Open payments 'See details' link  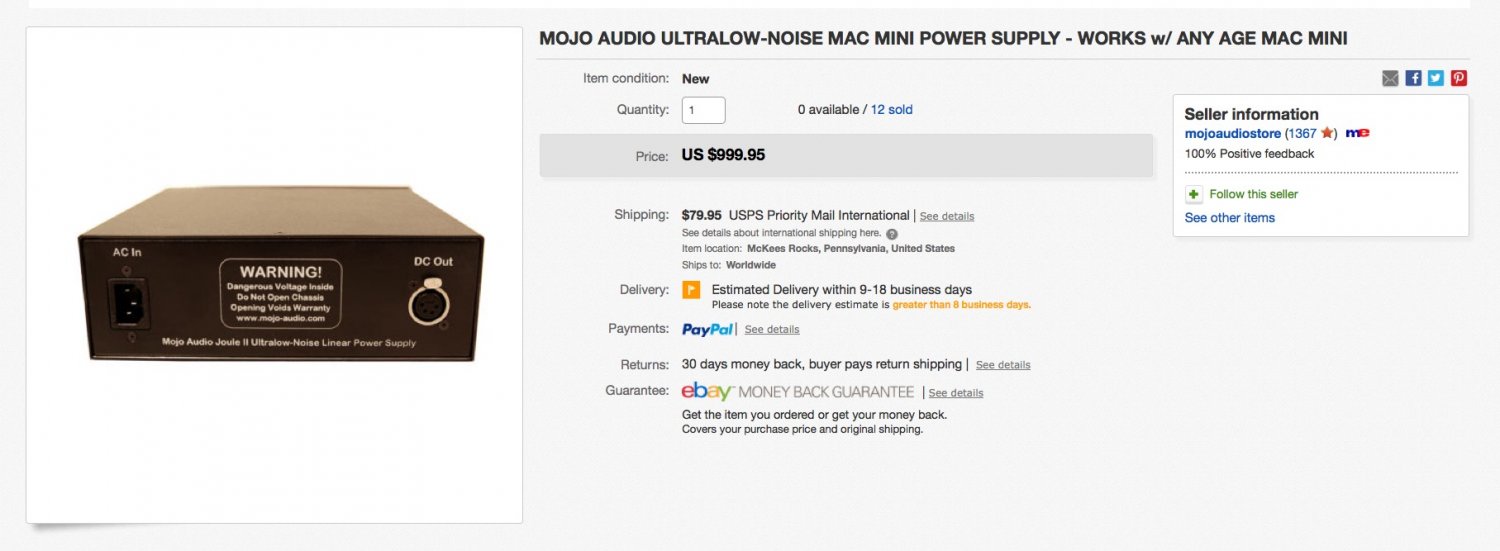[x=772, y=329]
